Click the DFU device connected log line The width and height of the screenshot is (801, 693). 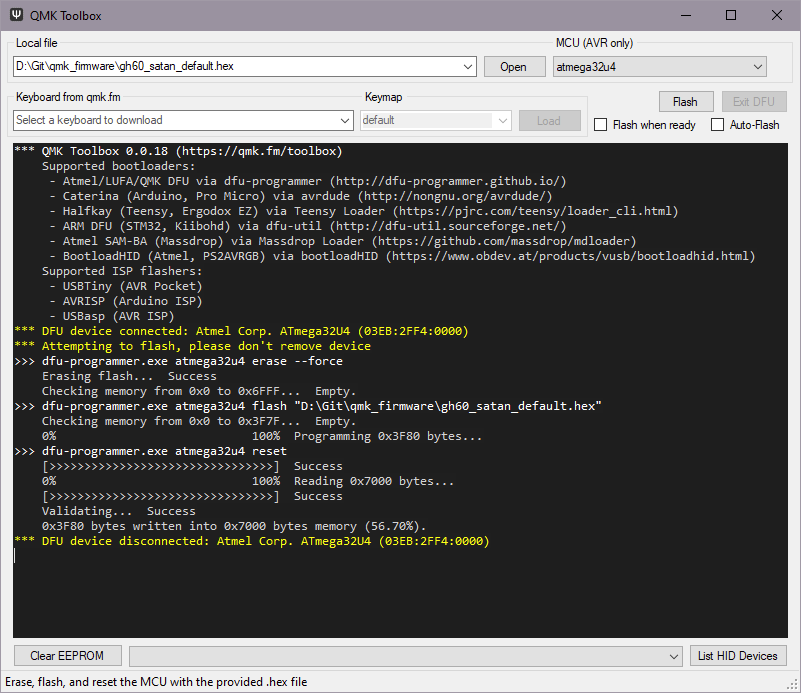[x=241, y=331]
